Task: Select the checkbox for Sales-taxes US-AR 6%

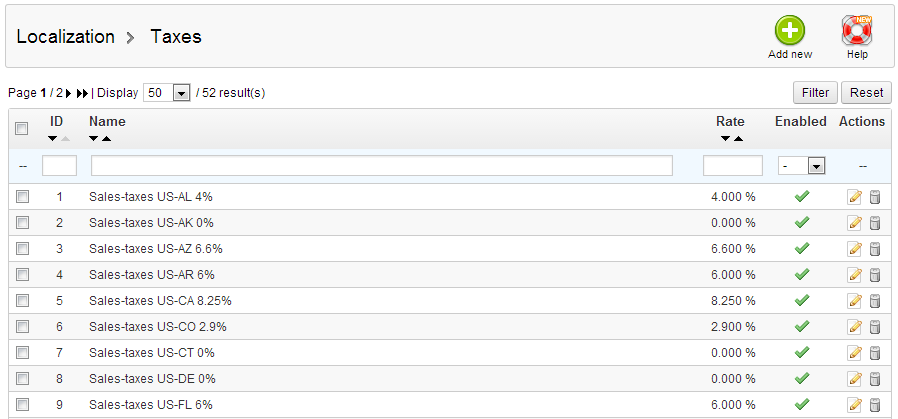Action: 22,275
